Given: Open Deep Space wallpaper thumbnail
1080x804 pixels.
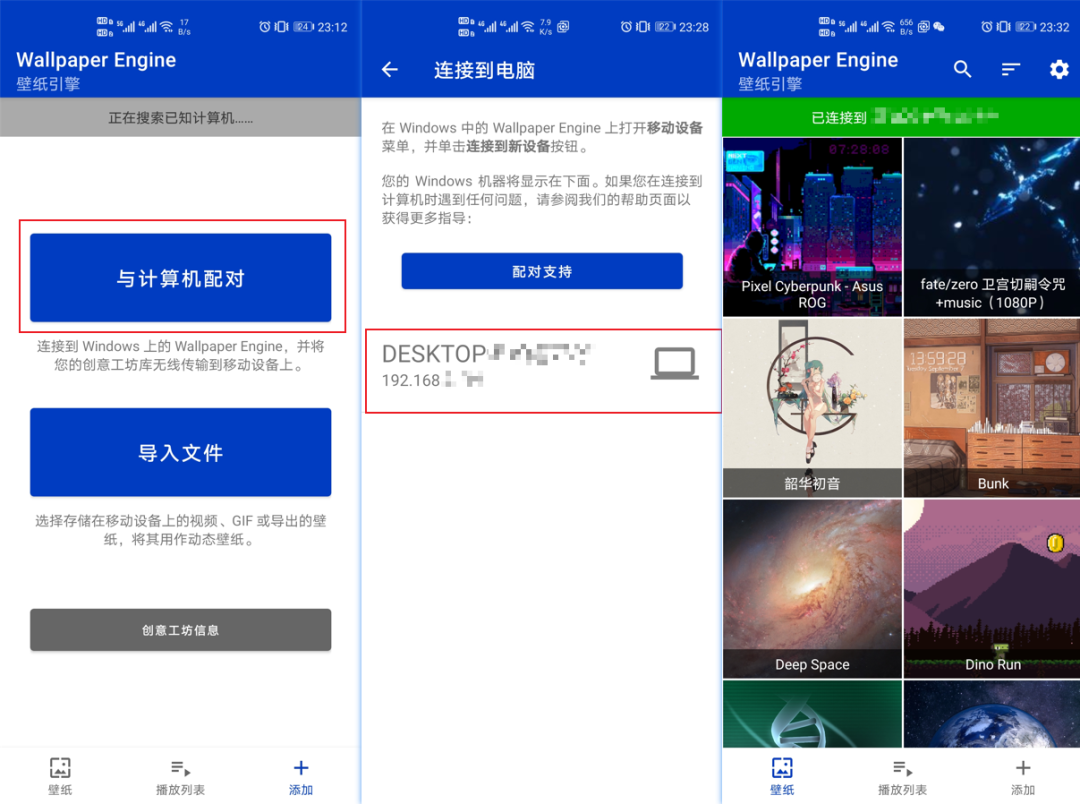Looking at the screenshot, I should pos(812,589).
